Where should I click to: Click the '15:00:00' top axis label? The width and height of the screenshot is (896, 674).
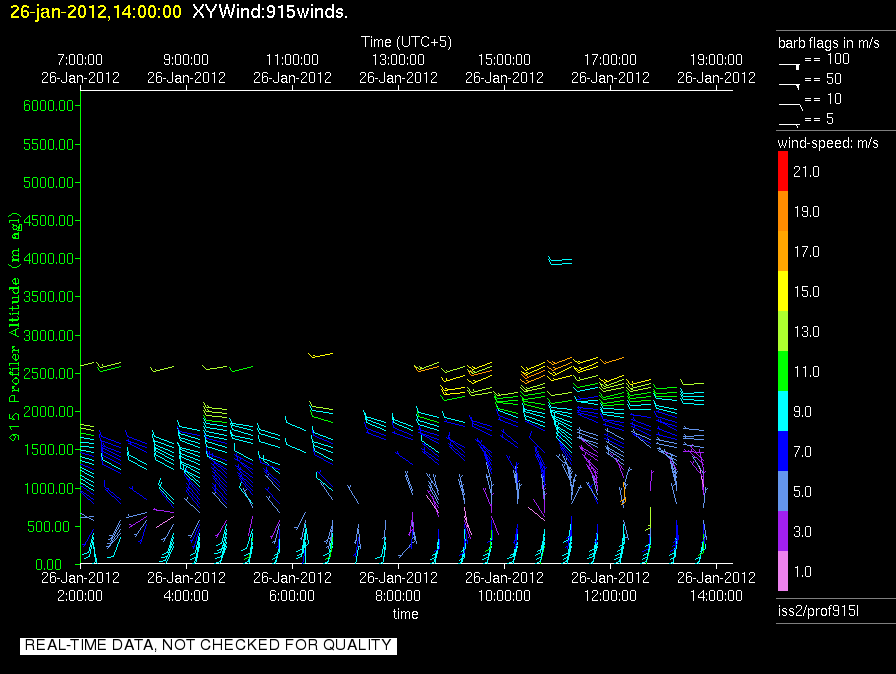tap(504, 60)
